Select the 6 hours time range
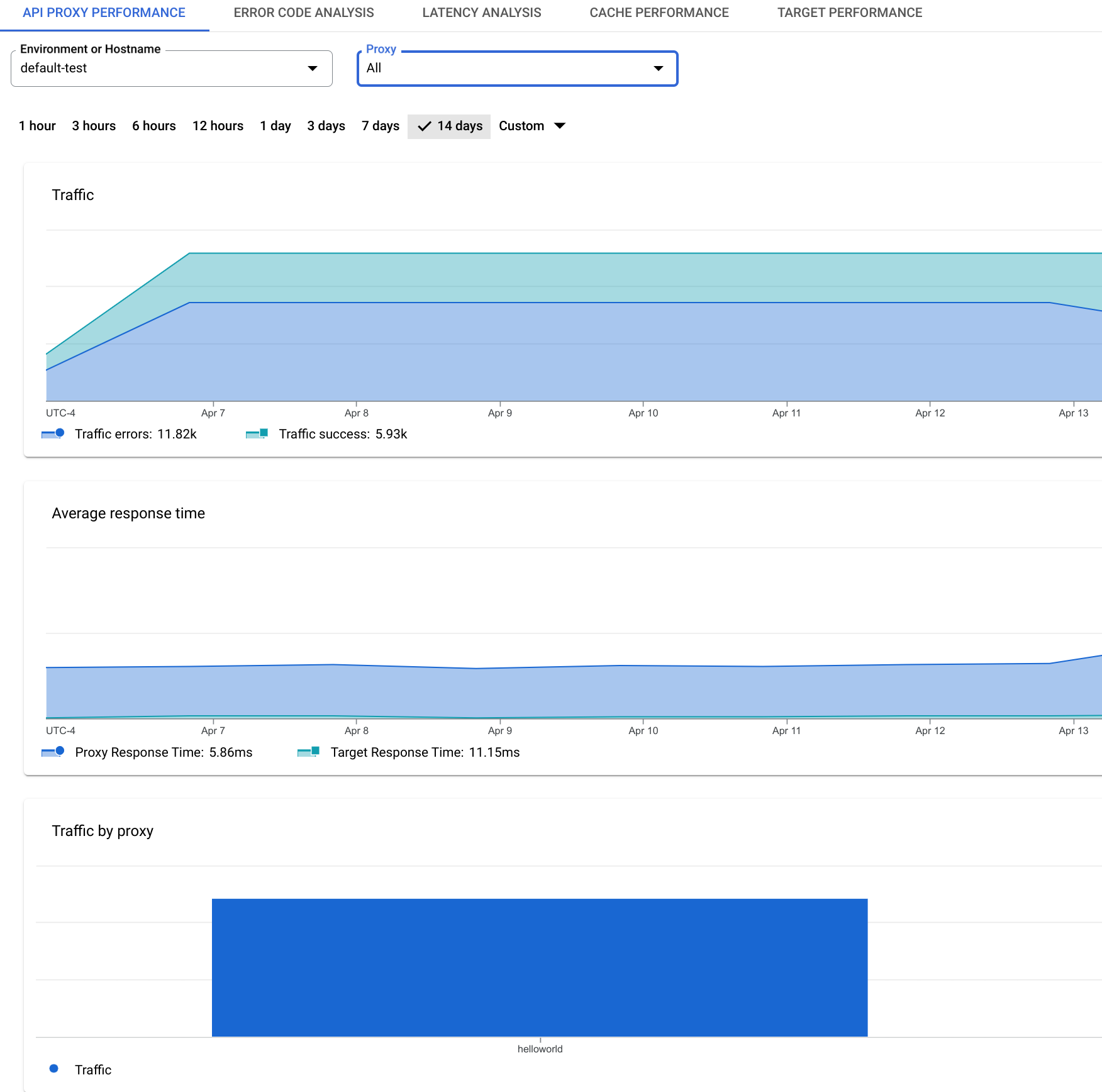 point(154,126)
